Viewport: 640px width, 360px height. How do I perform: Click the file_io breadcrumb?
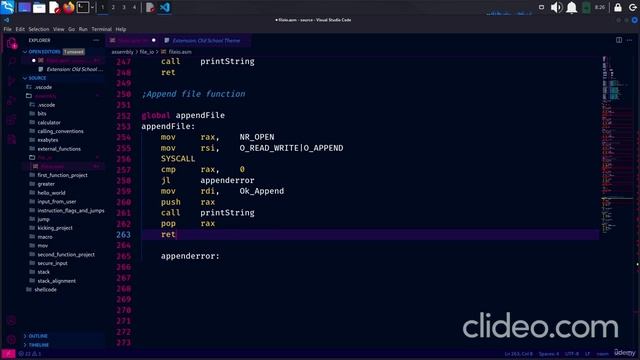[x=147, y=52]
